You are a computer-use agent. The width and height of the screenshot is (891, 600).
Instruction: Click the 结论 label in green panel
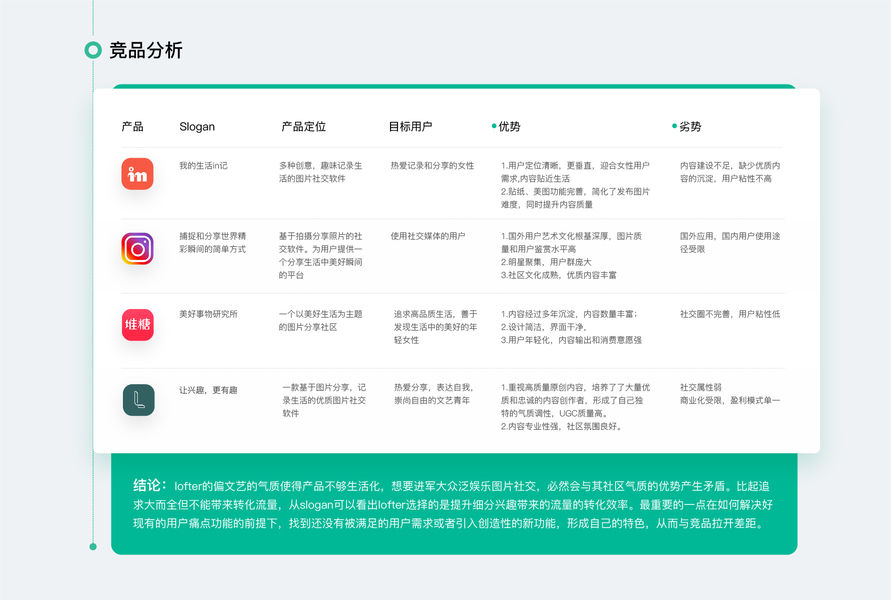tap(149, 485)
